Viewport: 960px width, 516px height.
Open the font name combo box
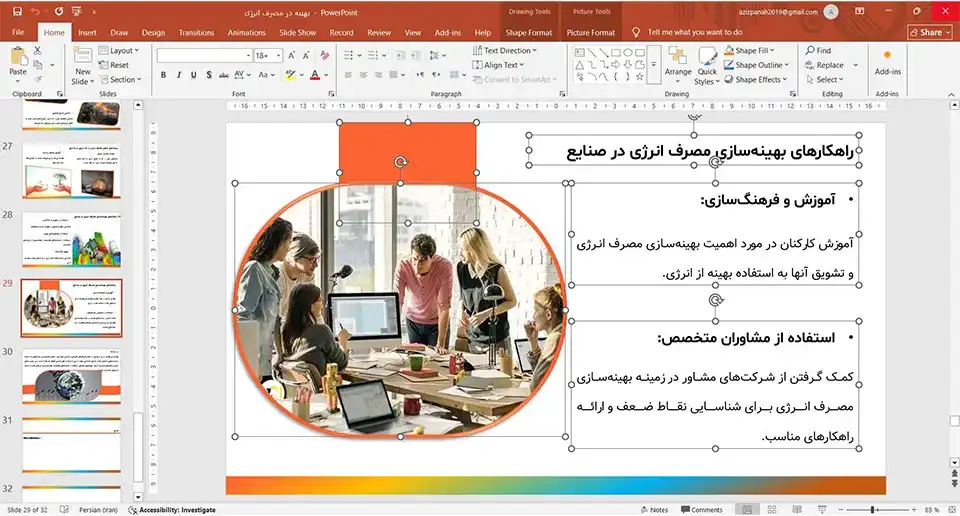pyautogui.click(x=204, y=56)
